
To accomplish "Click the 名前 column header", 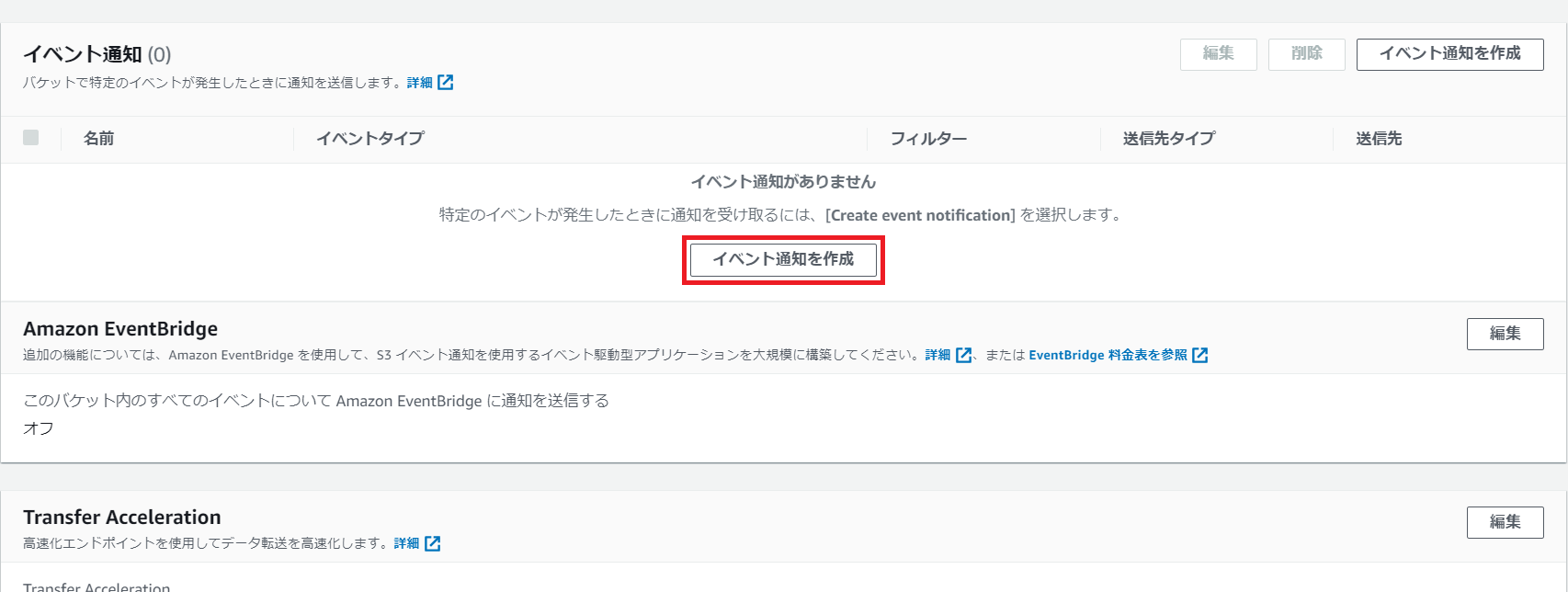I will pos(99,139).
